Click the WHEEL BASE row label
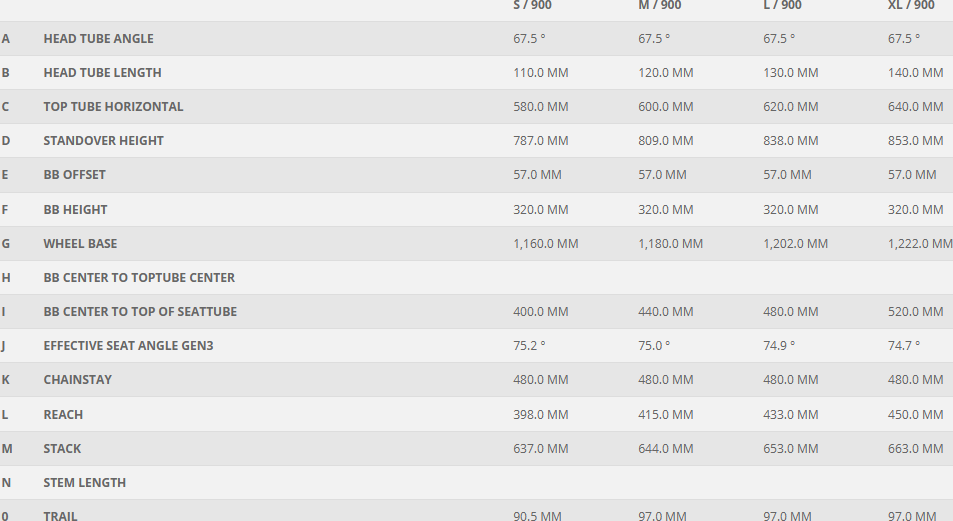953x521 pixels. (80, 244)
